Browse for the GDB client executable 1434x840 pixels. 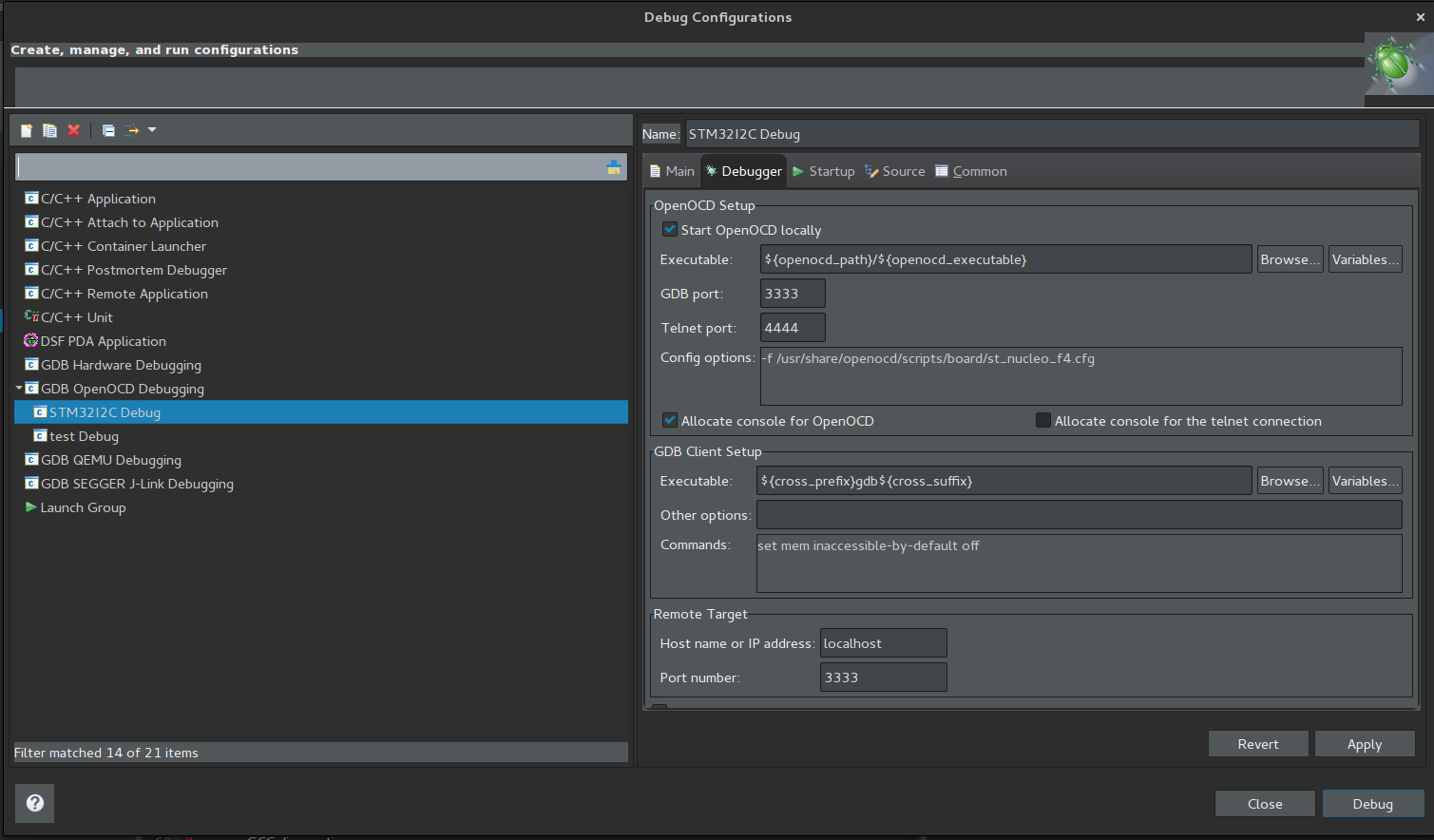(x=1290, y=481)
